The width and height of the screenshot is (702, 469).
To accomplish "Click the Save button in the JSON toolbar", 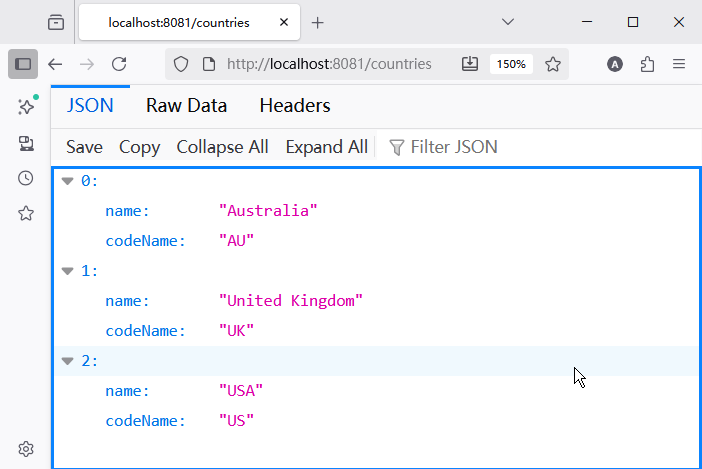I will 84,147.
